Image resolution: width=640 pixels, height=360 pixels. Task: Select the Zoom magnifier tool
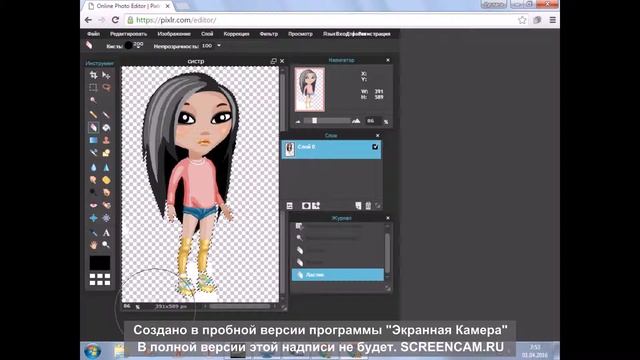pyautogui.click(x=106, y=245)
